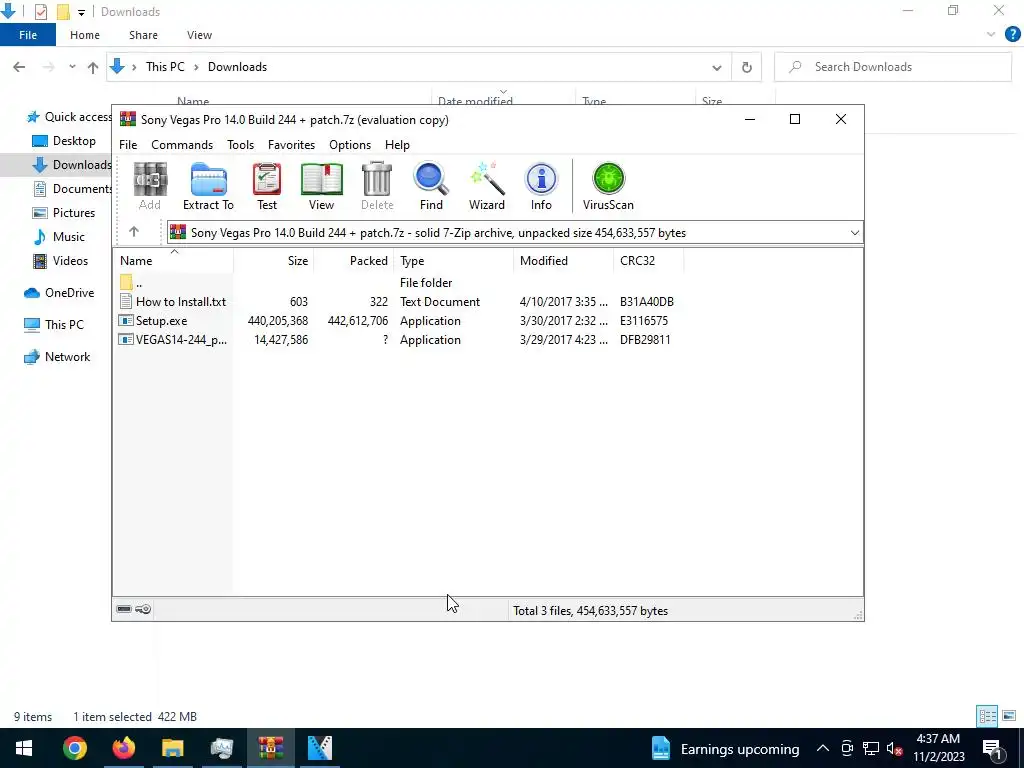Viewport: 1024px width, 768px height.
Task: Start VirusScan on the archive
Action: coord(608,186)
